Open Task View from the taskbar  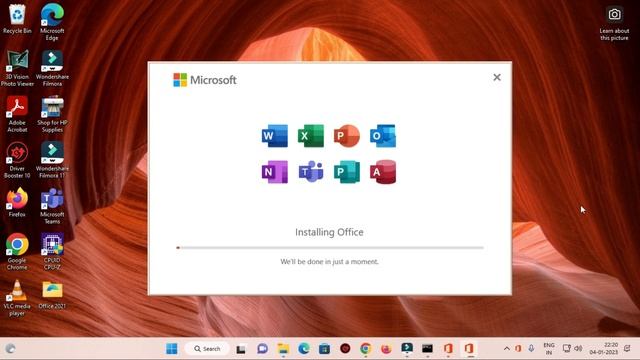click(x=241, y=349)
